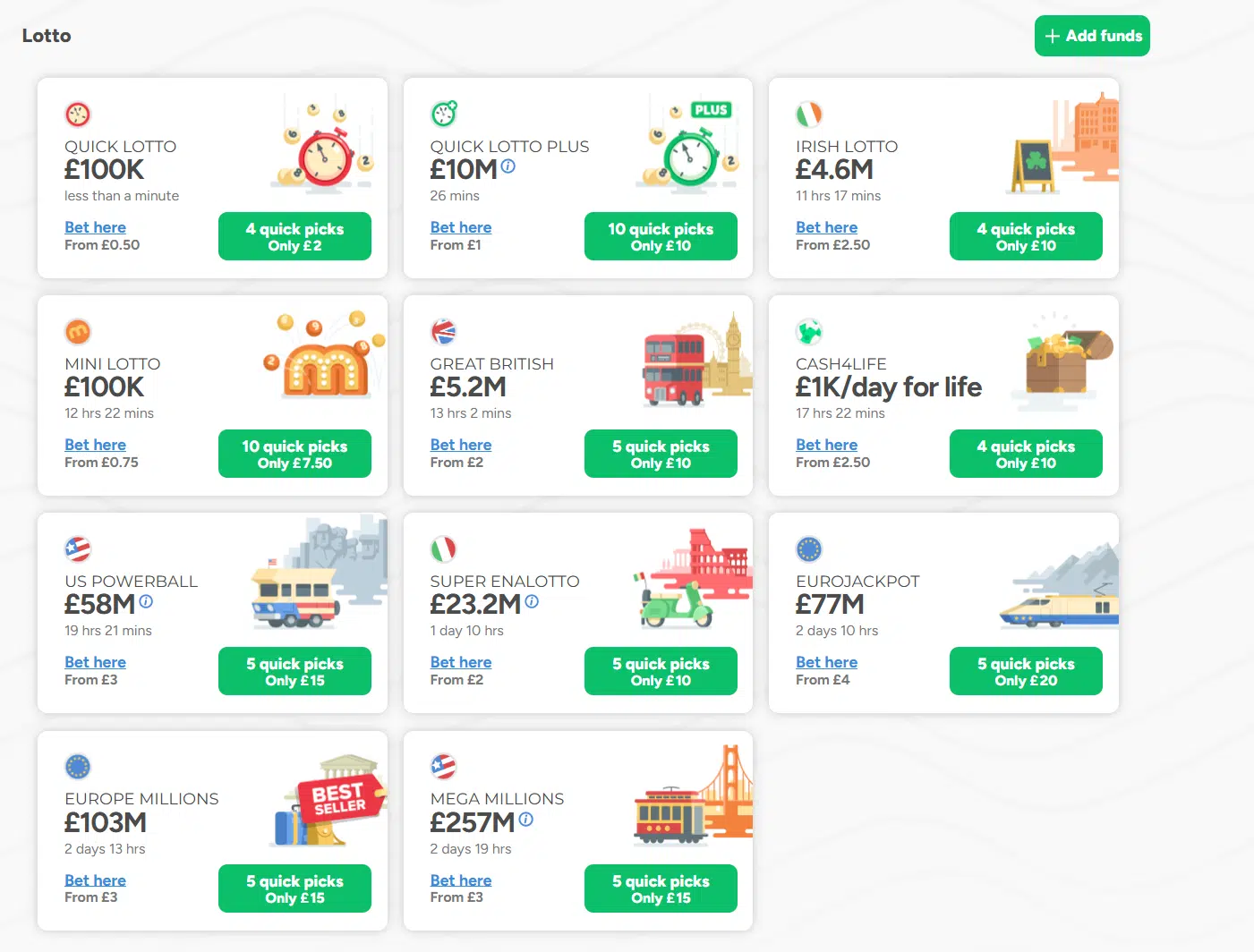Open info icon next to US Powerball £58M

tap(146, 601)
